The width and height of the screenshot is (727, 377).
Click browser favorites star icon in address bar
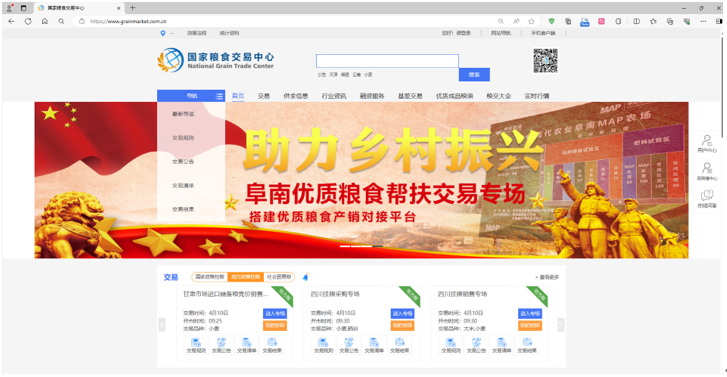click(531, 21)
